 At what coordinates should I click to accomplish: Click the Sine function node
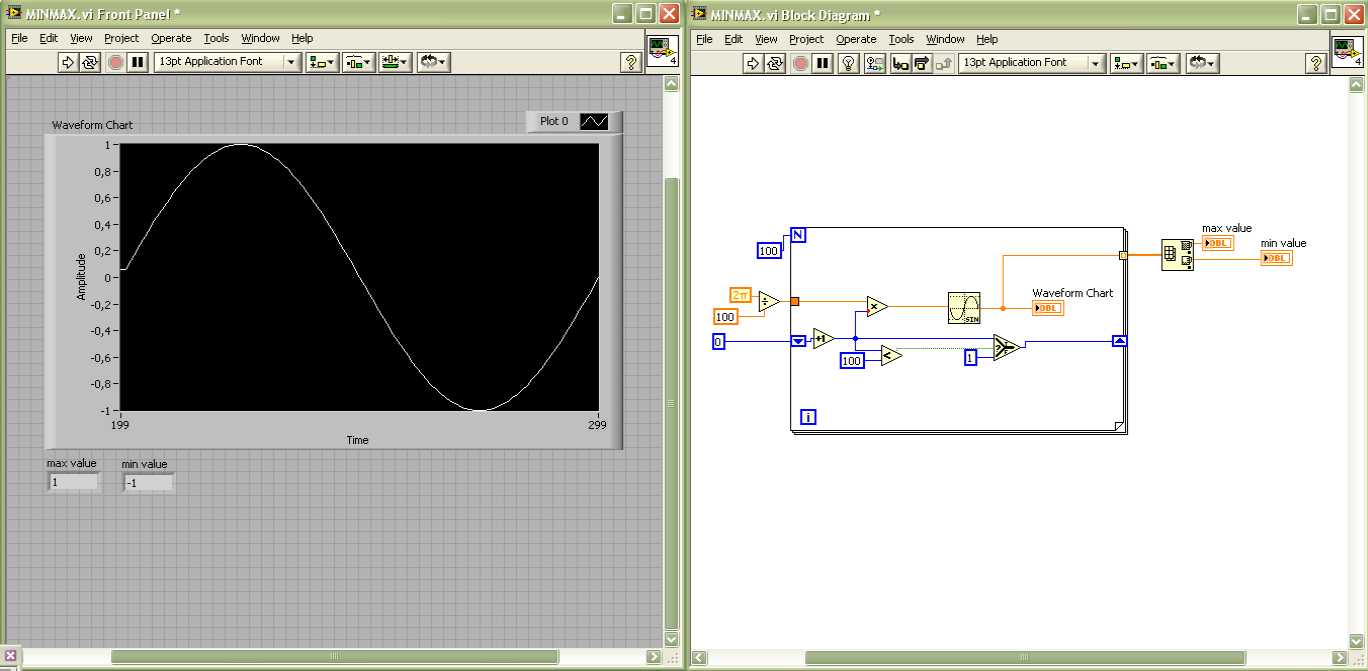[x=963, y=308]
